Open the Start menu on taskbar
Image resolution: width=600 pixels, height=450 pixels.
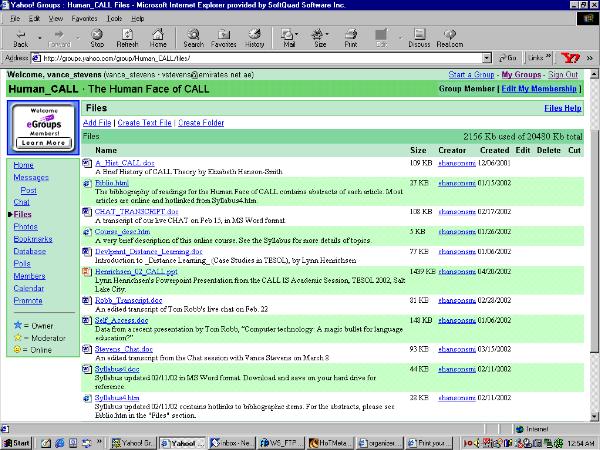pyautogui.click(x=17, y=443)
